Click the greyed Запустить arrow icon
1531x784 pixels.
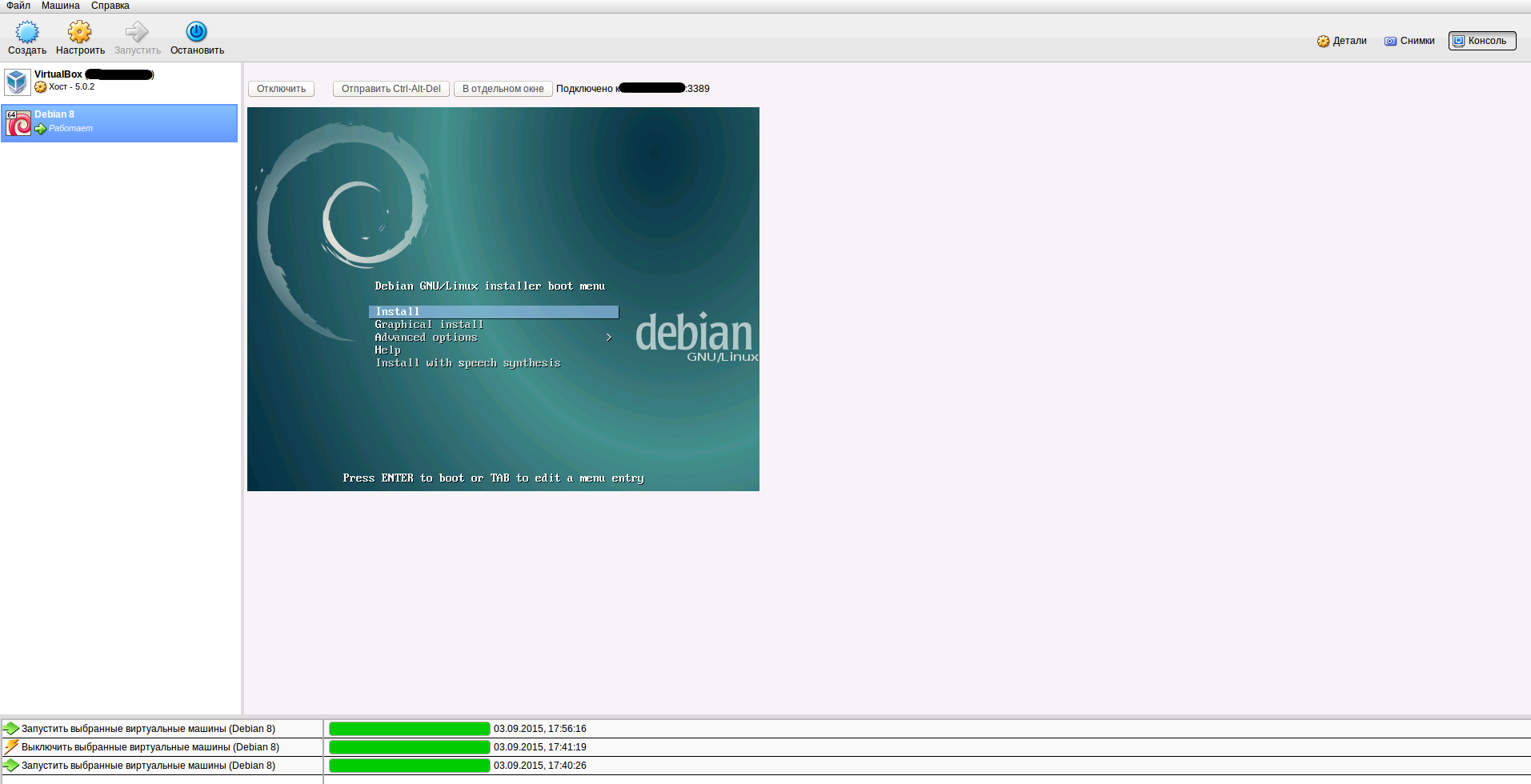(137, 31)
